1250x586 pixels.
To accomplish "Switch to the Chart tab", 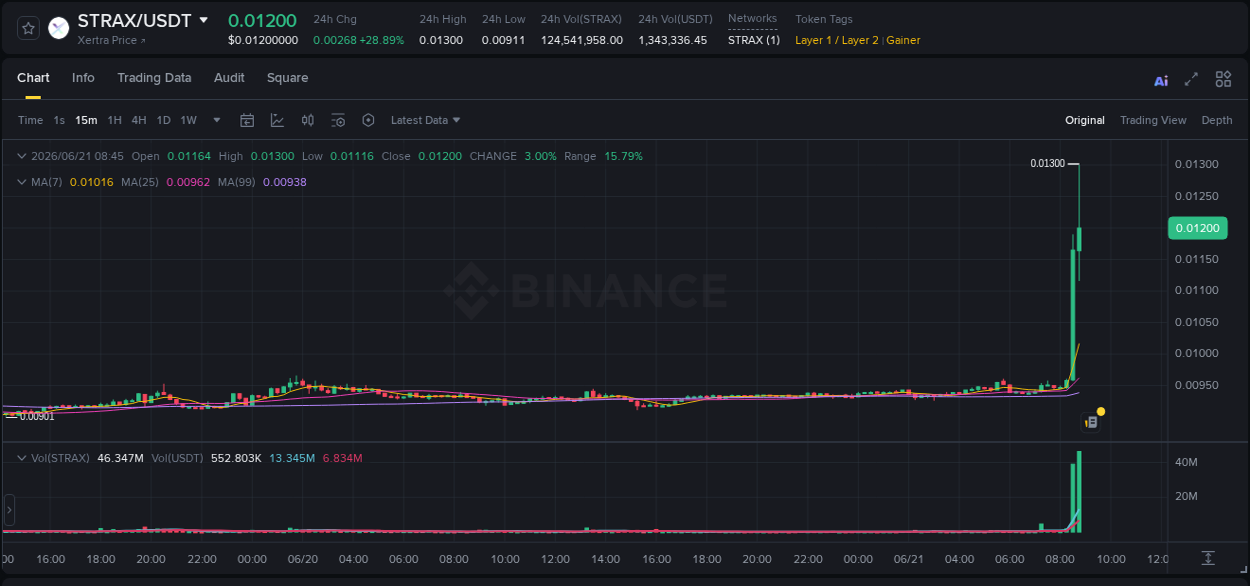I will tap(33, 78).
